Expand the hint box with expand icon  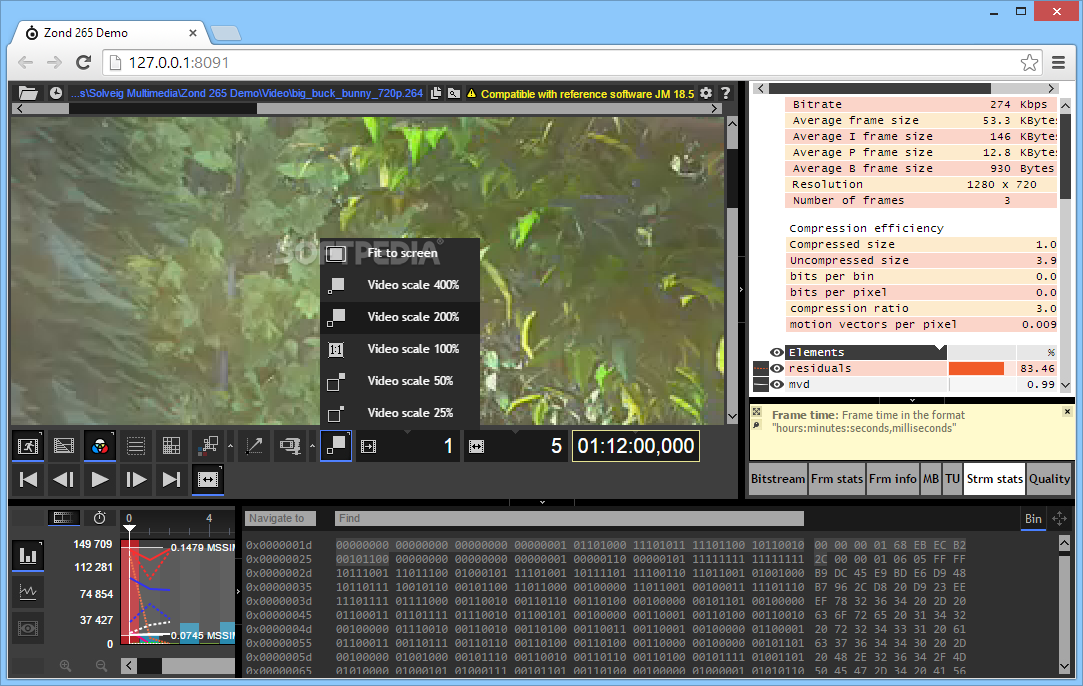pos(756,412)
